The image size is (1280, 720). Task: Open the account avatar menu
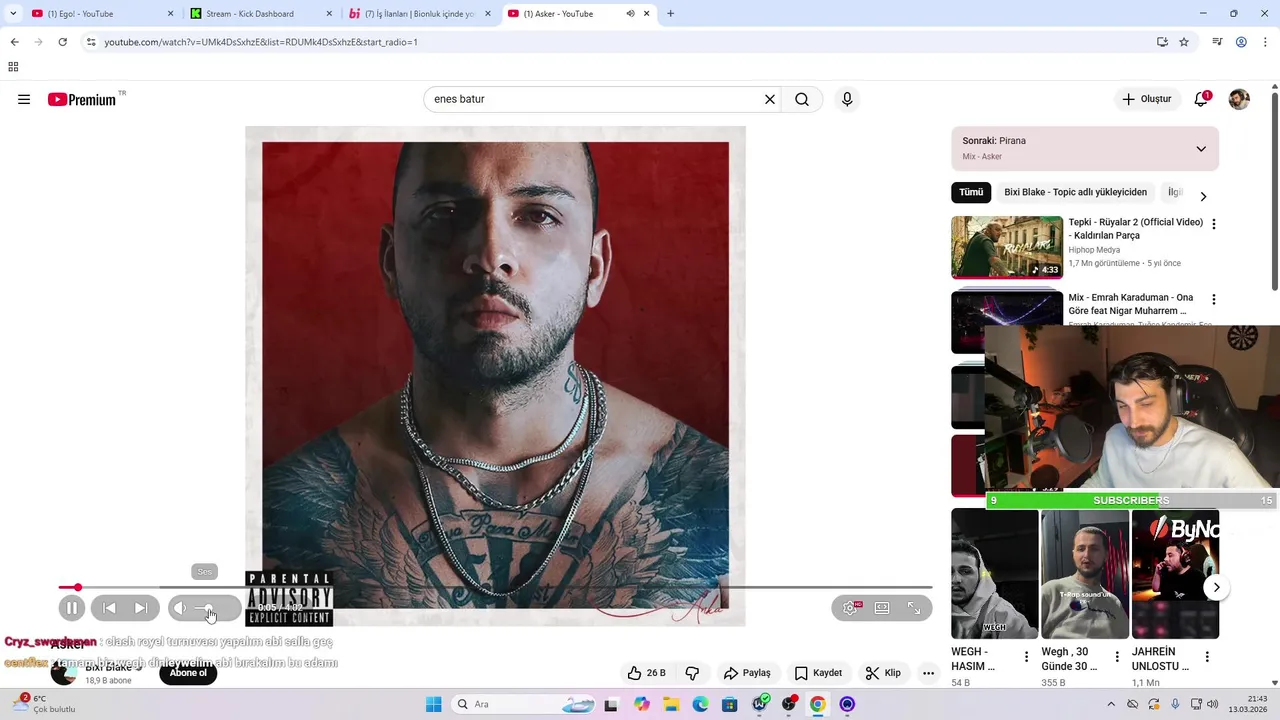(x=1239, y=99)
